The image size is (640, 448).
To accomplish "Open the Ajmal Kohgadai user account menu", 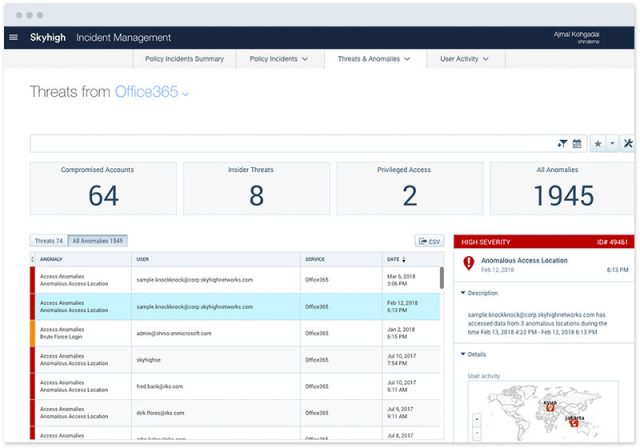I will [576, 37].
